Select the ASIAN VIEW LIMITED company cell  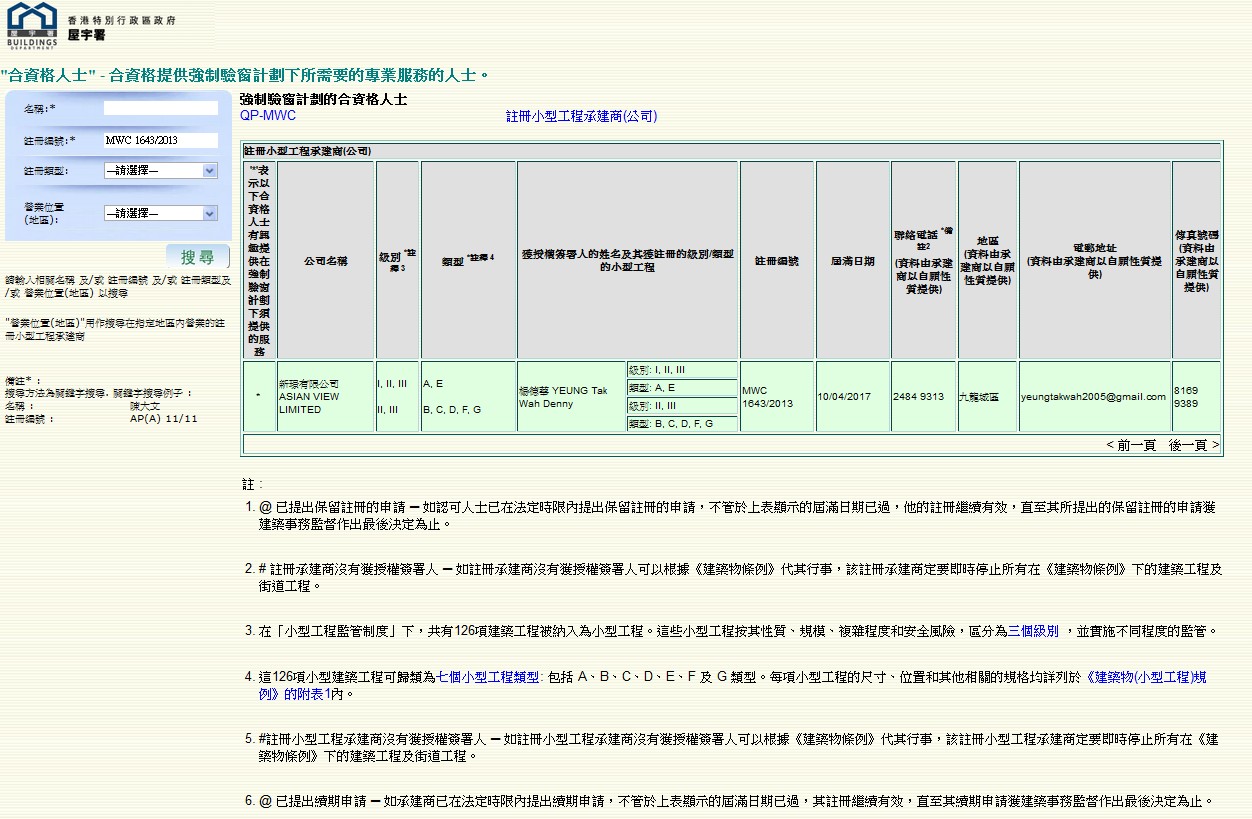click(326, 397)
